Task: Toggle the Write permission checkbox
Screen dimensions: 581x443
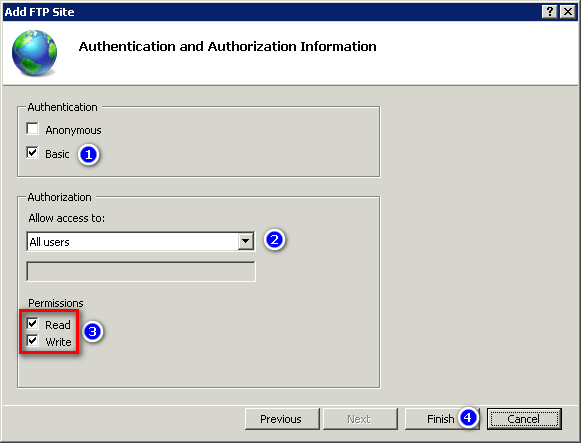Action: point(33,341)
